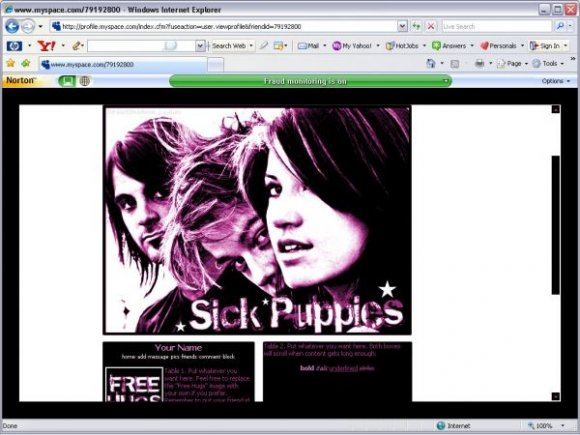Click the Yahoo toolbar highlighter icon
Viewport: 580px width, 435px height.
(x=263, y=46)
